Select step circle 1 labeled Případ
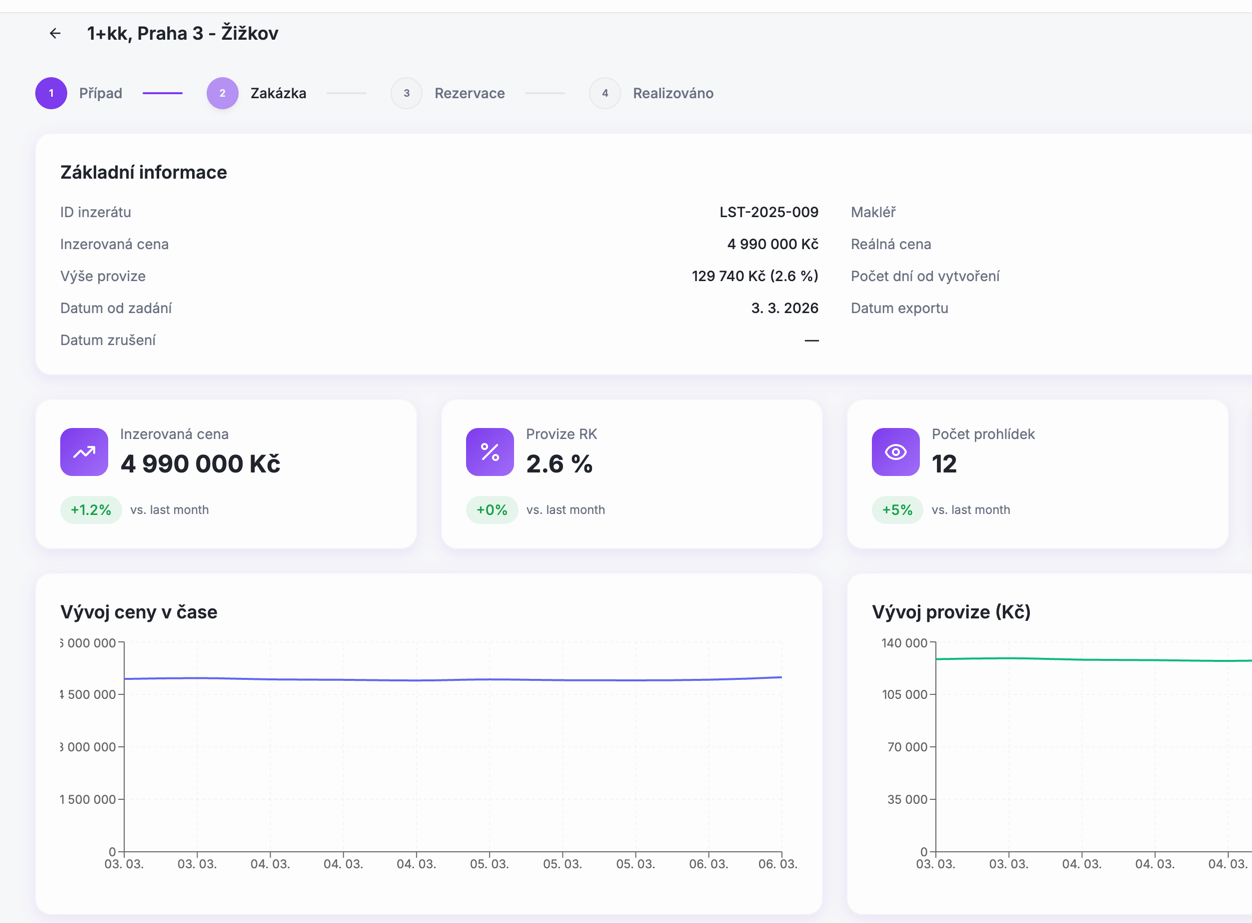This screenshot has width=1252, height=923. pos(51,92)
